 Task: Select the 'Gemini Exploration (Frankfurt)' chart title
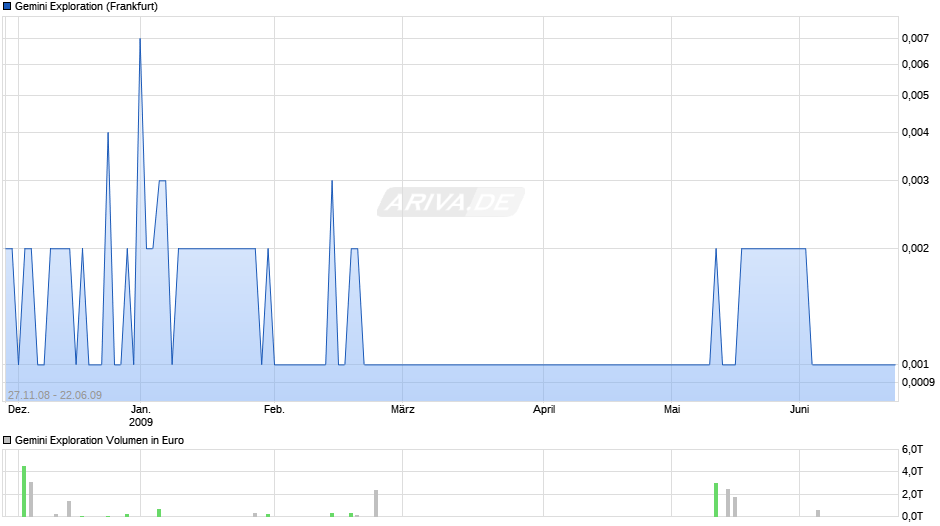click(x=86, y=7)
